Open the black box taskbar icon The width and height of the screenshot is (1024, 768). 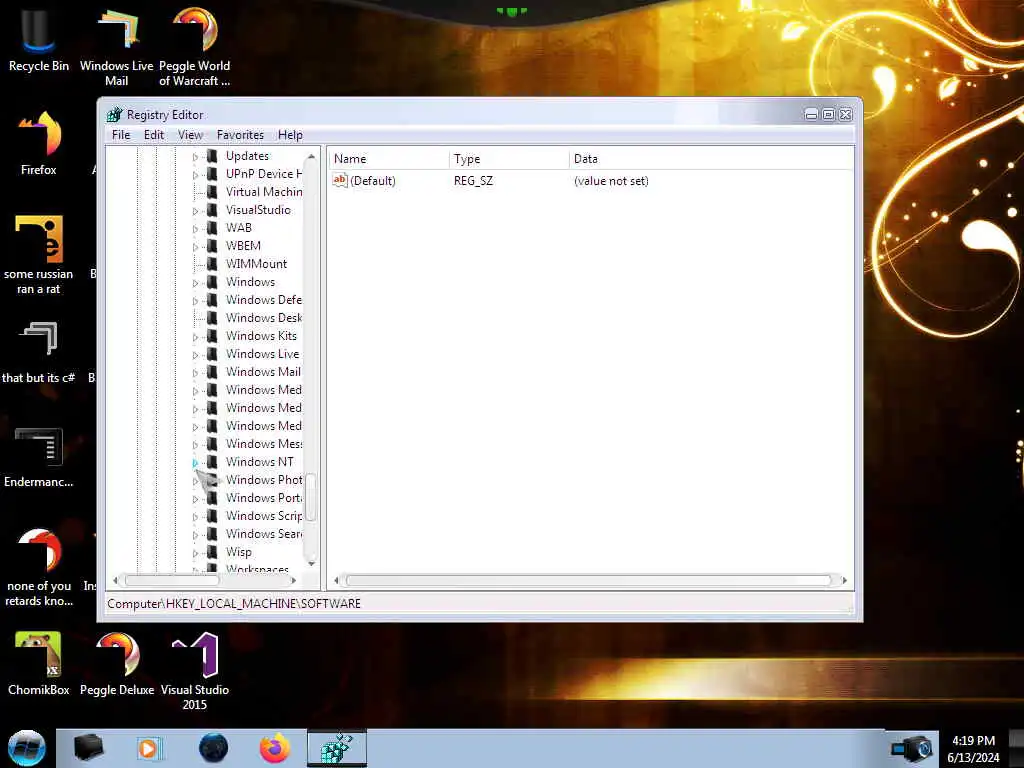point(88,748)
